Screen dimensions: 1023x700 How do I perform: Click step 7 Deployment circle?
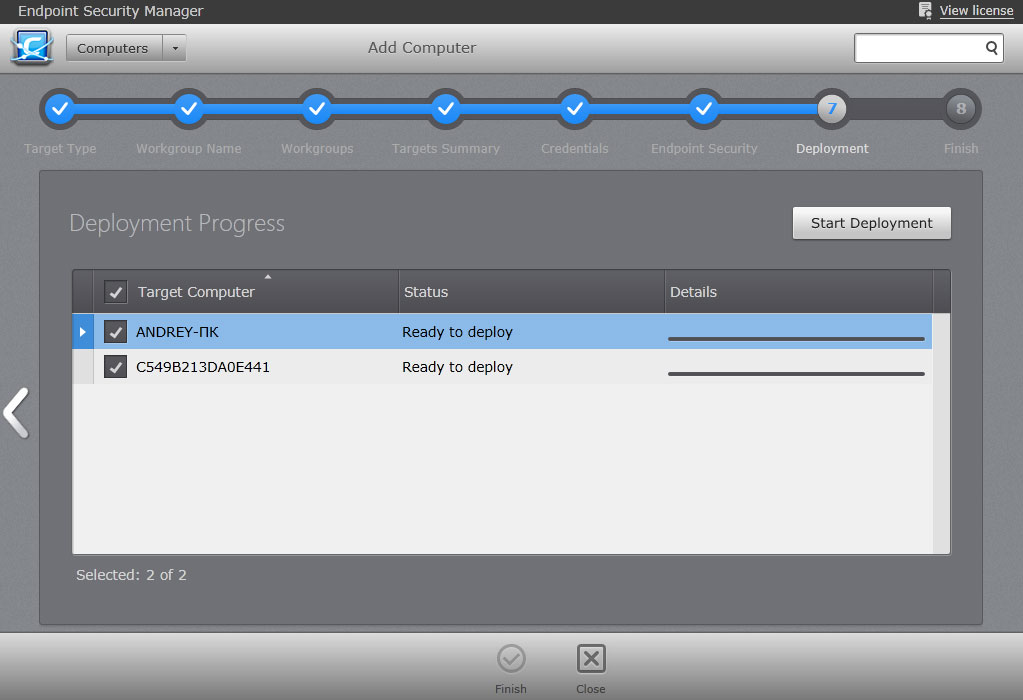point(832,108)
